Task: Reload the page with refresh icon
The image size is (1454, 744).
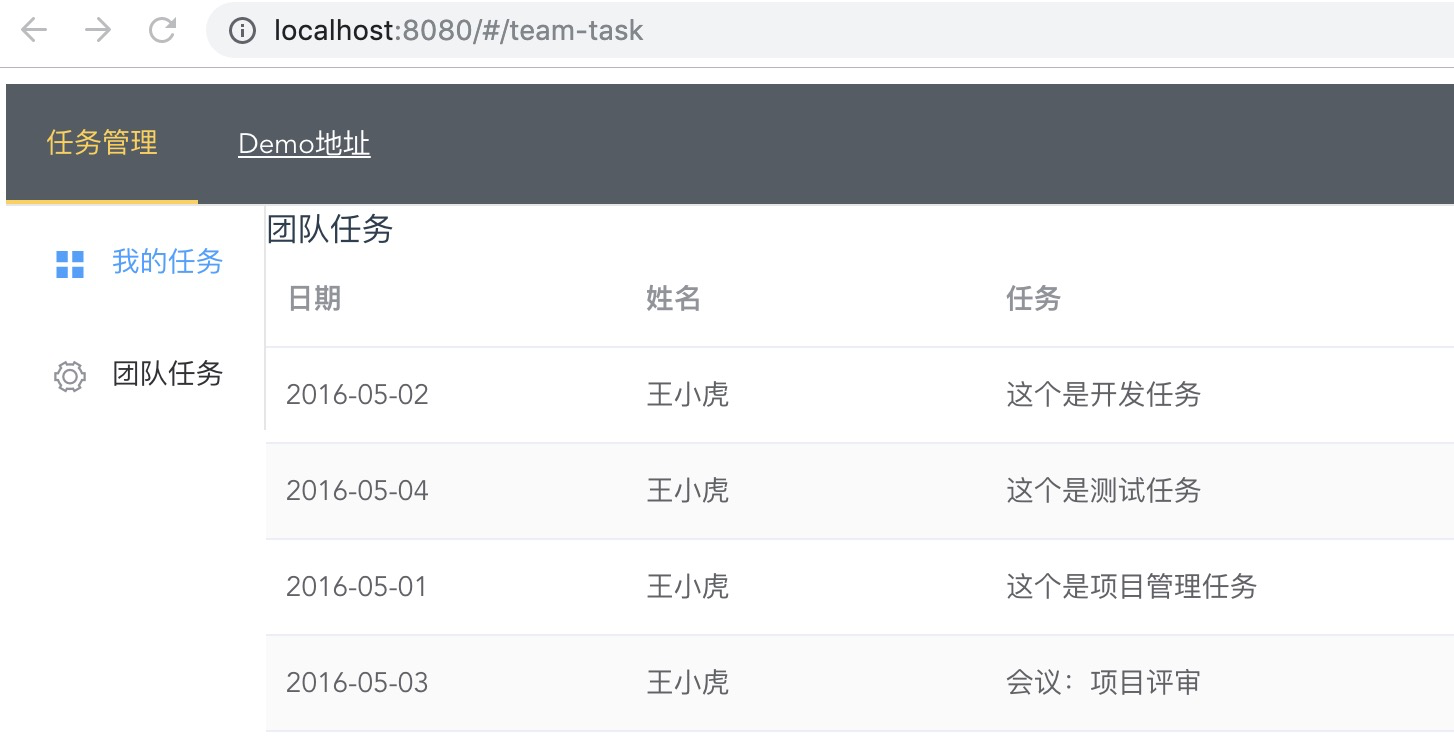Action: point(162,31)
